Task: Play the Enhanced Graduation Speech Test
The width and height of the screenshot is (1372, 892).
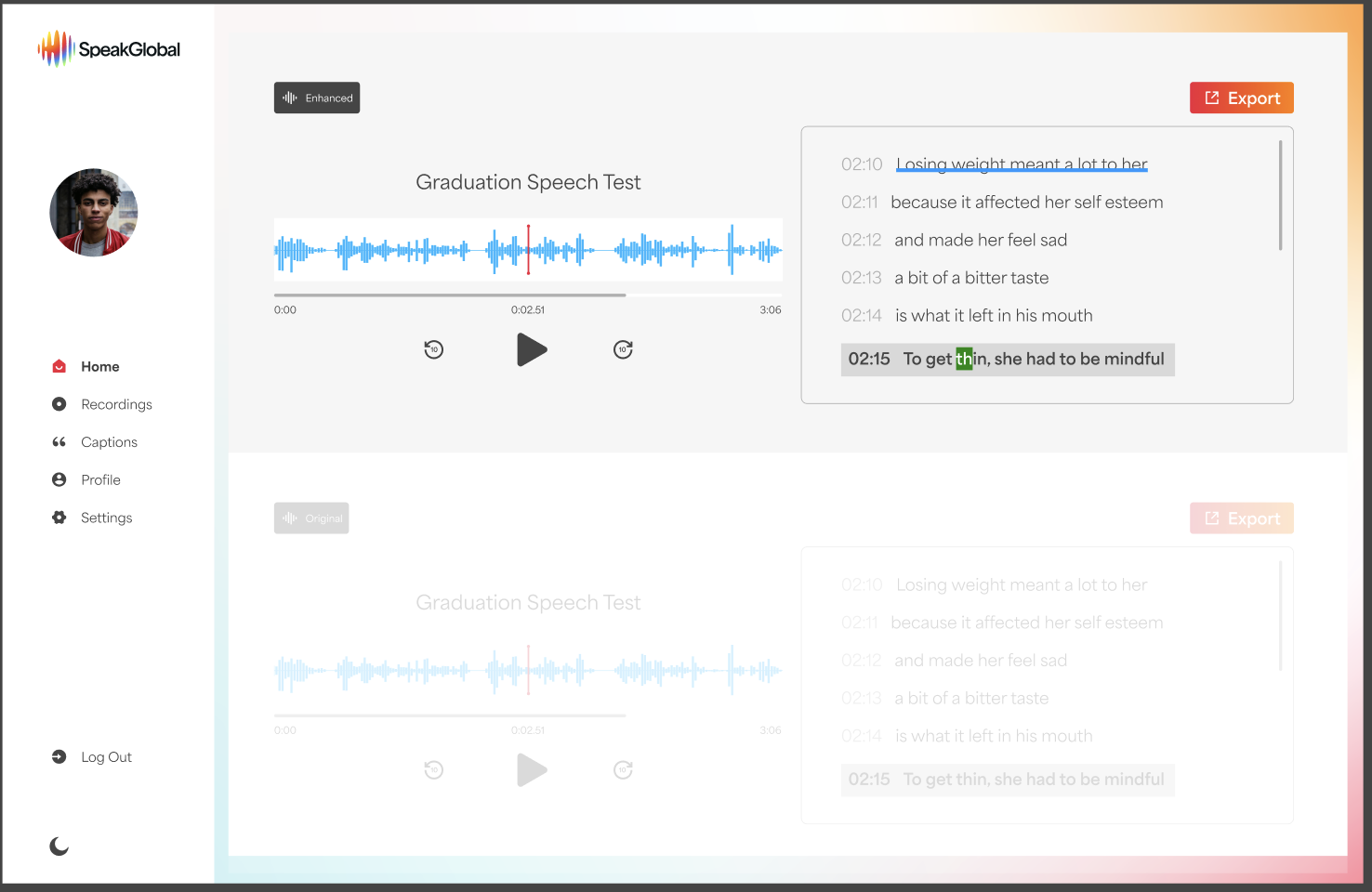Action: 532,349
